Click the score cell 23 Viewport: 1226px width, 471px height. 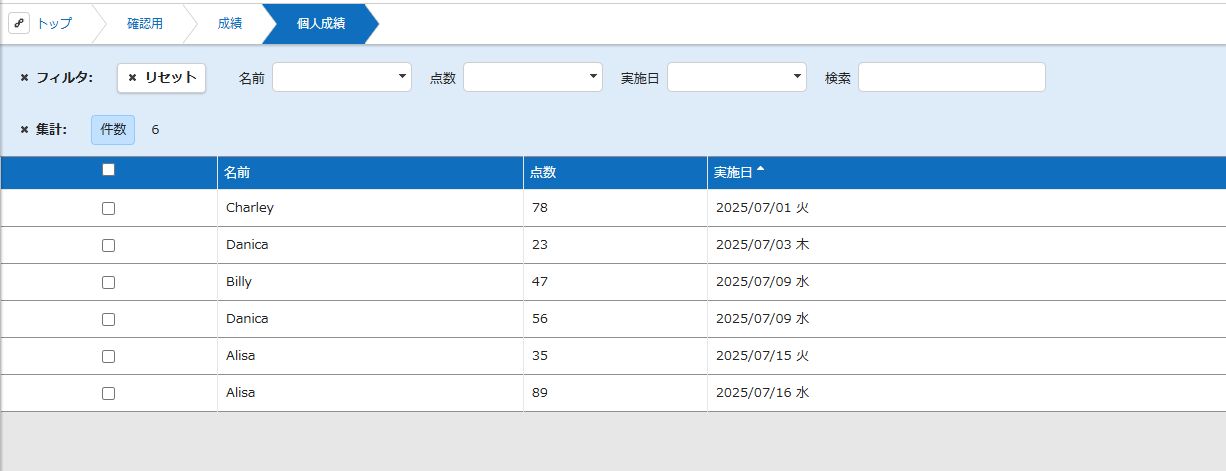click(x=540, y=245)
